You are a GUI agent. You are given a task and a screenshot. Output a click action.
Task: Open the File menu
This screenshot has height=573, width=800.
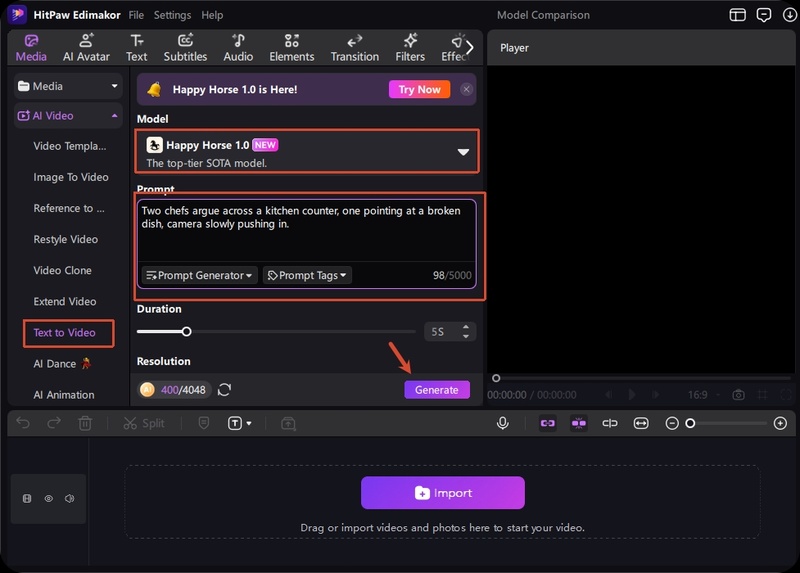[136, 15]
